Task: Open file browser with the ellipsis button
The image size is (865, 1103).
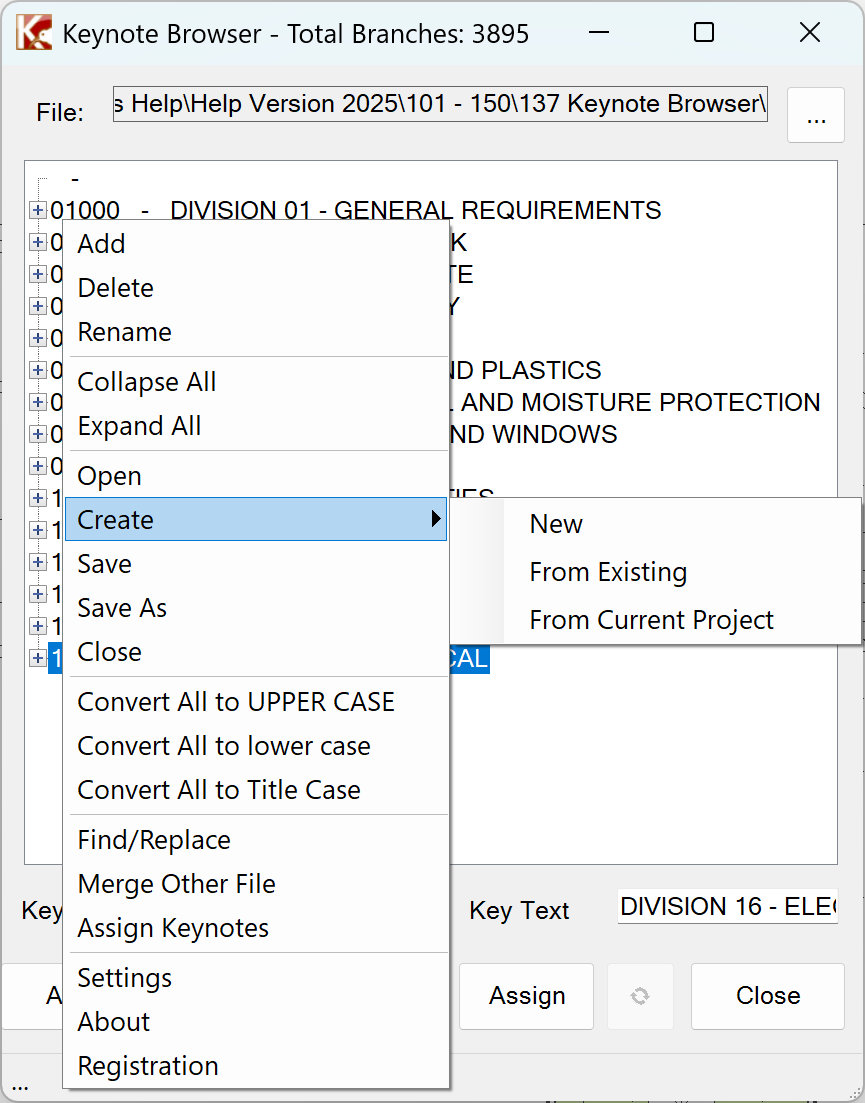Action: pyautogui.click(x=816, y=116)
